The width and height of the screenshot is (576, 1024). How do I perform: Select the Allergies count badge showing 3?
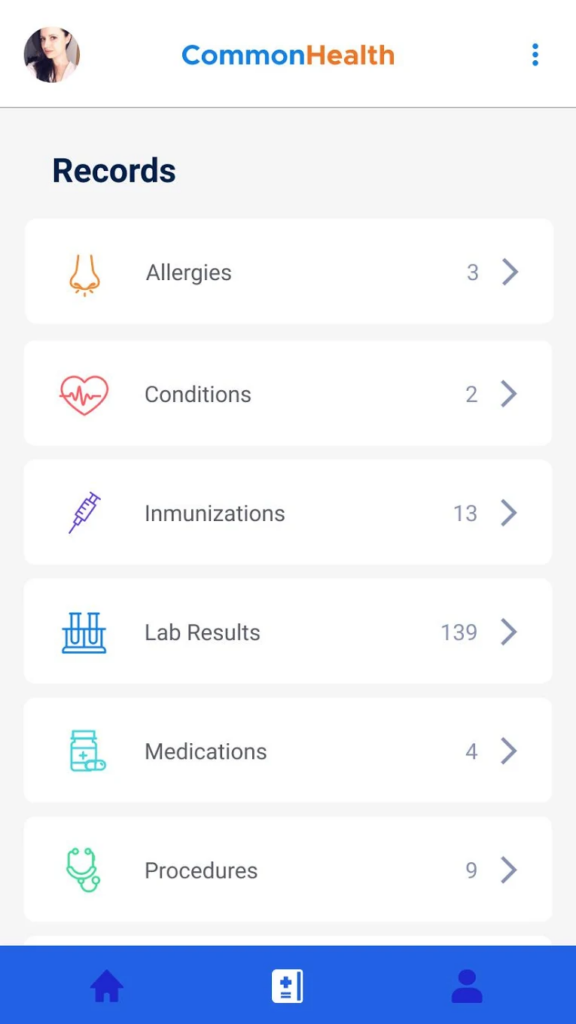tap(472, 271)
